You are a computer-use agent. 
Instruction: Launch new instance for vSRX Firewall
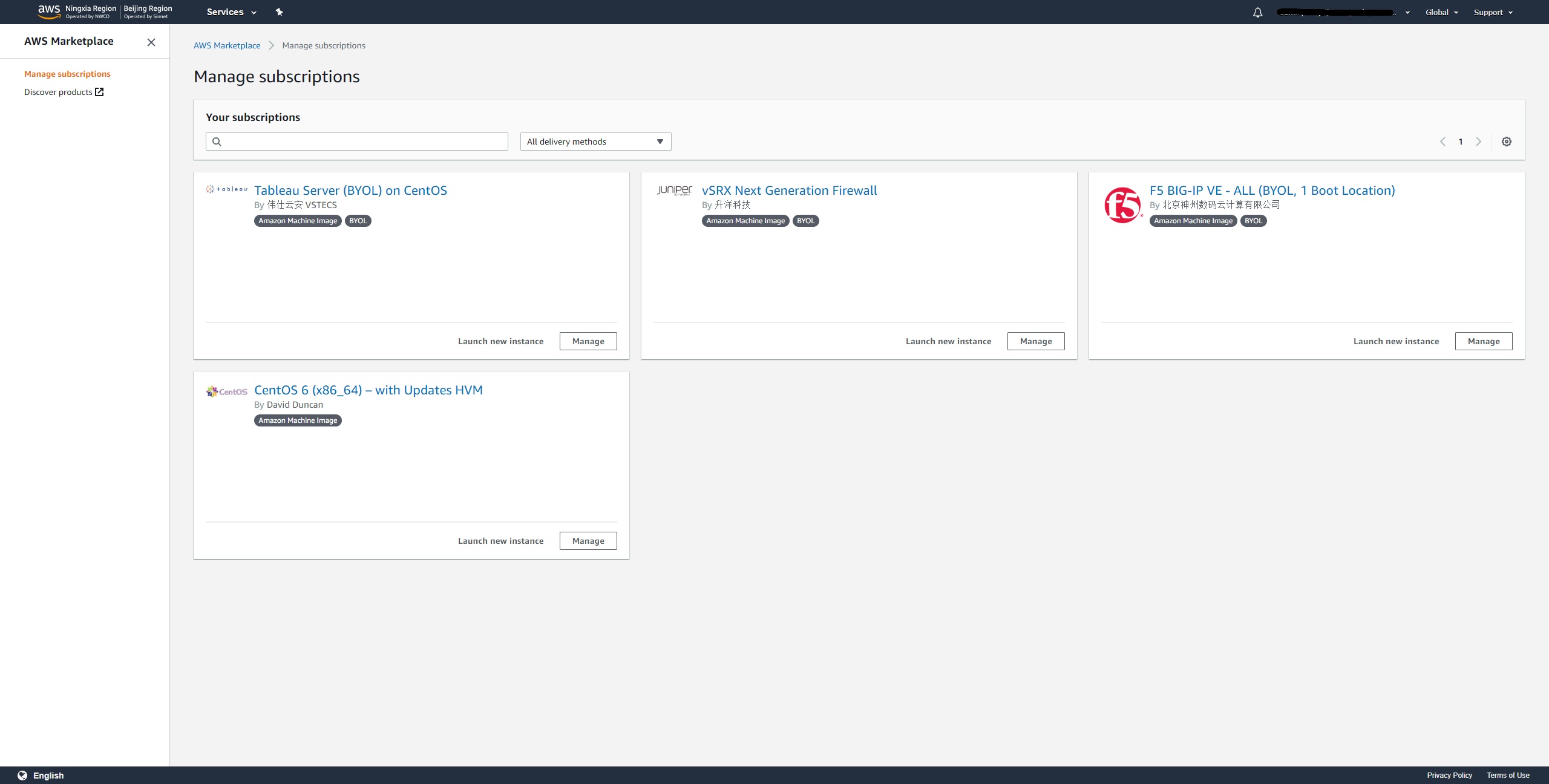(949, 341)
